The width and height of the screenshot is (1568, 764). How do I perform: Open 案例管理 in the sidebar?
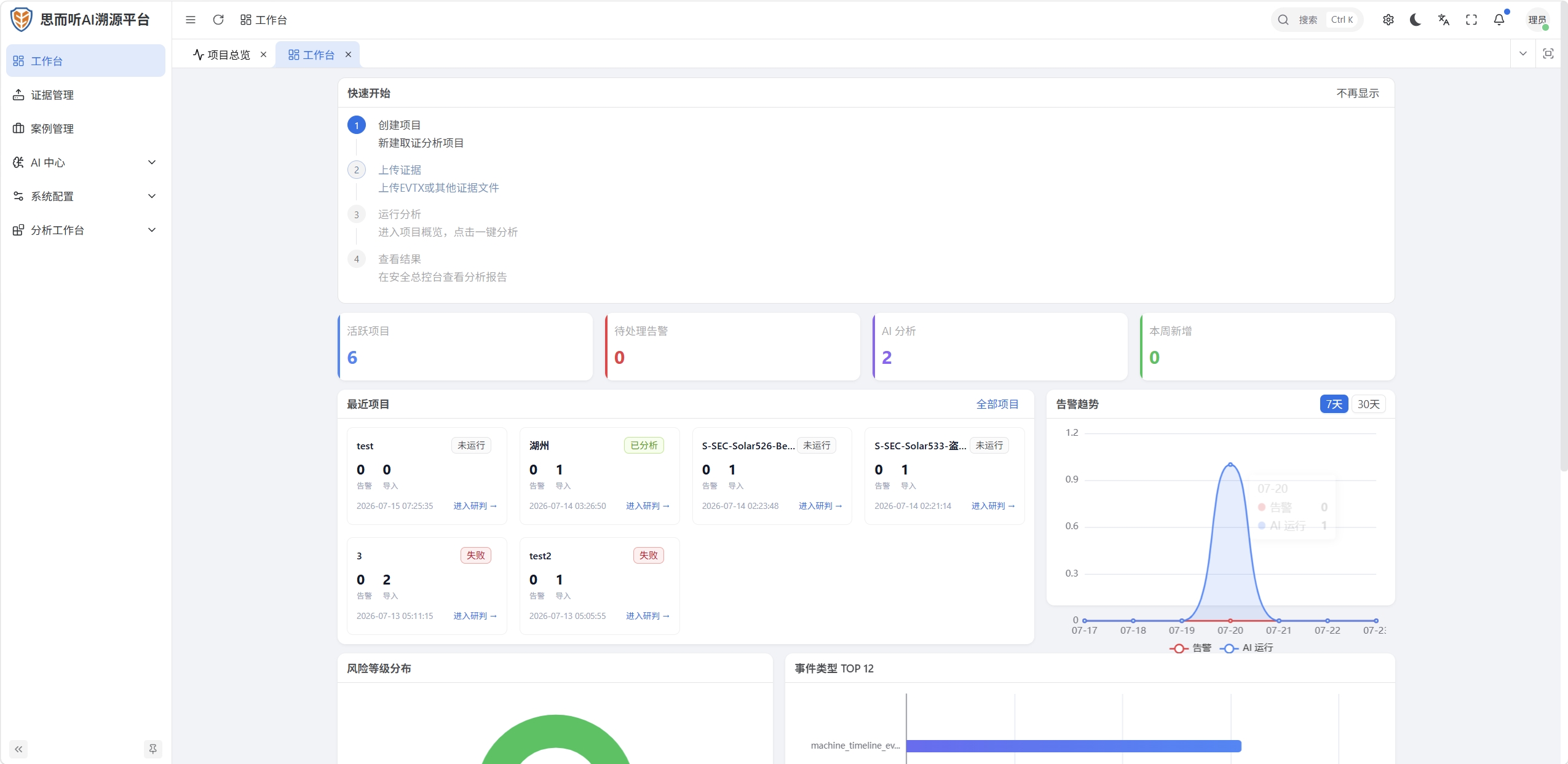[x=85, y=128]
